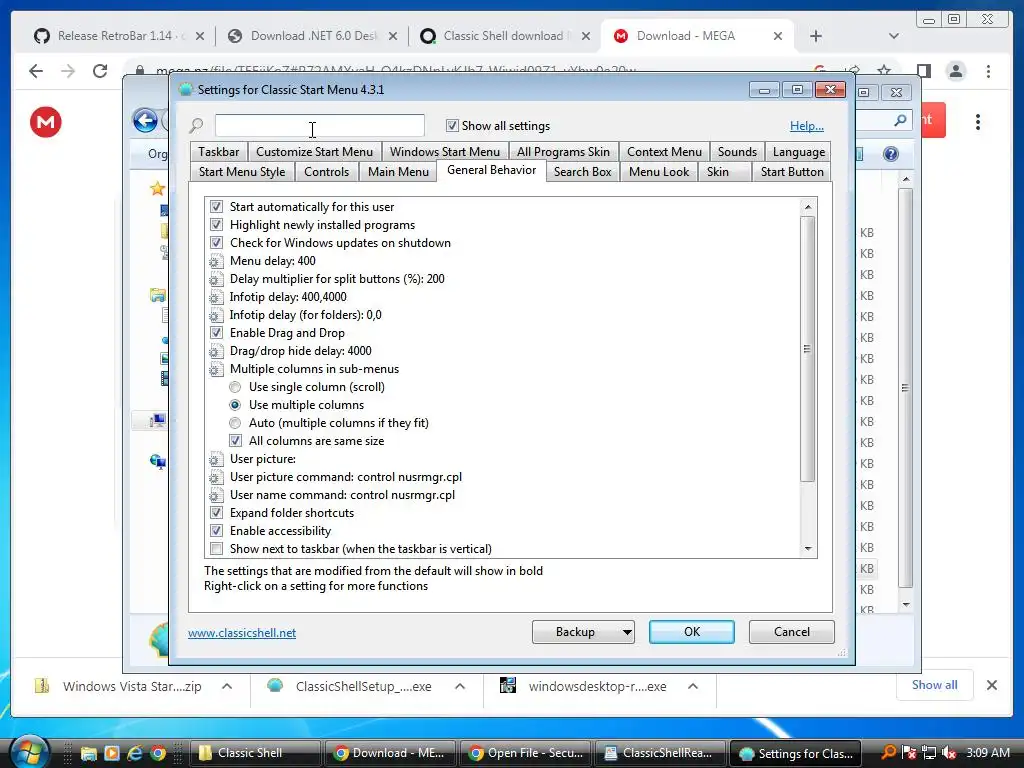Toggle Check for Windows updates on shutdown

point(216,243)
